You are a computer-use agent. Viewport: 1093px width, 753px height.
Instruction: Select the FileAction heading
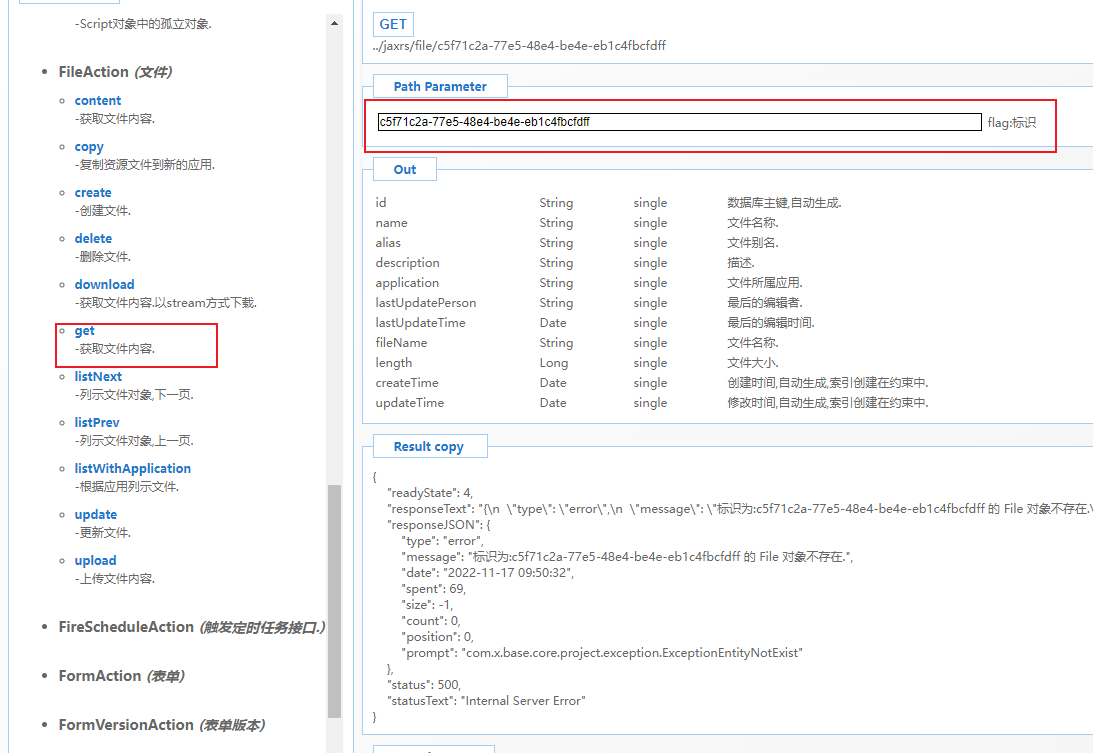[x=115, y=72]
